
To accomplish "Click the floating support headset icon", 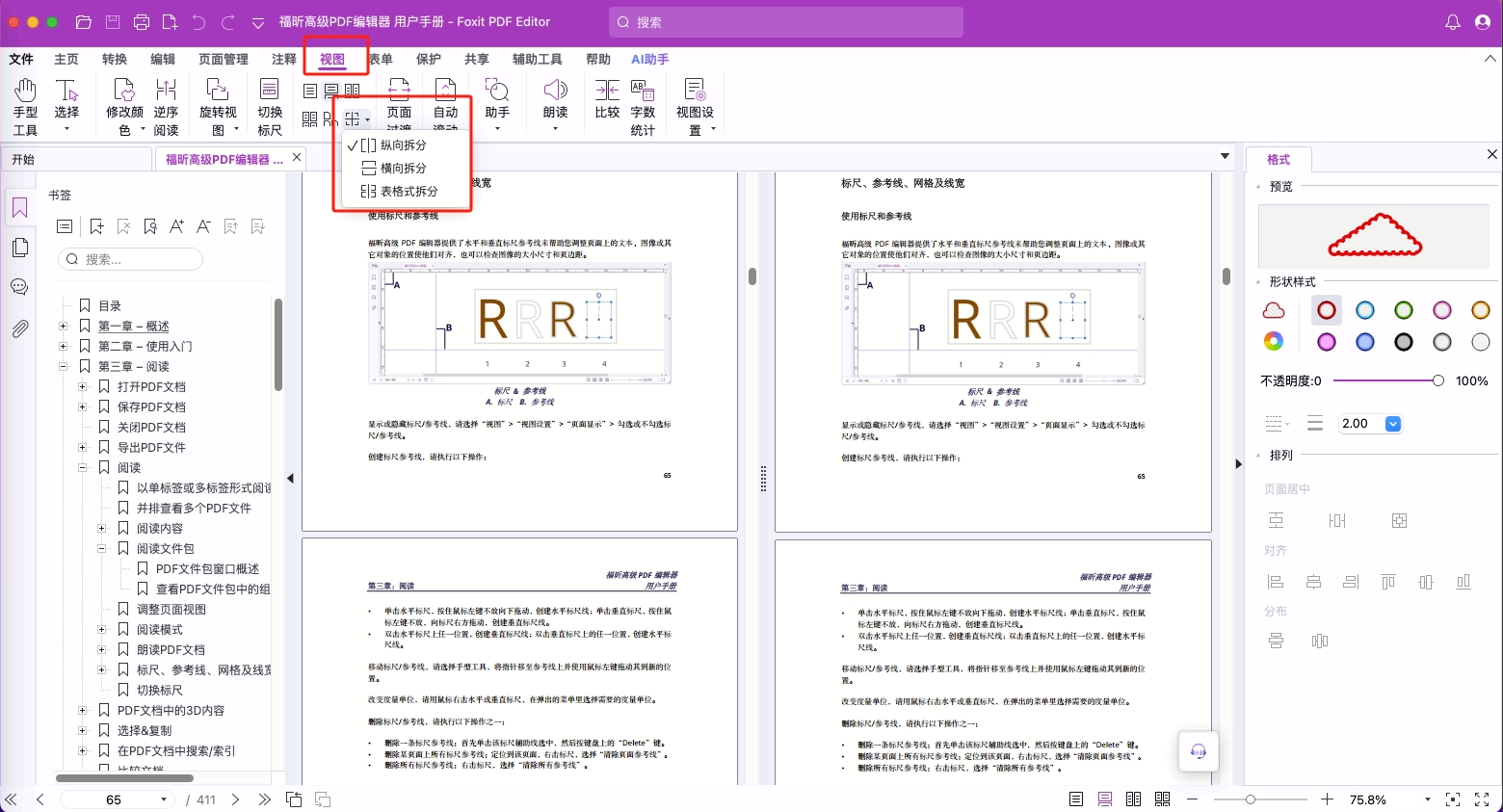I will [x=1199, y=751].
